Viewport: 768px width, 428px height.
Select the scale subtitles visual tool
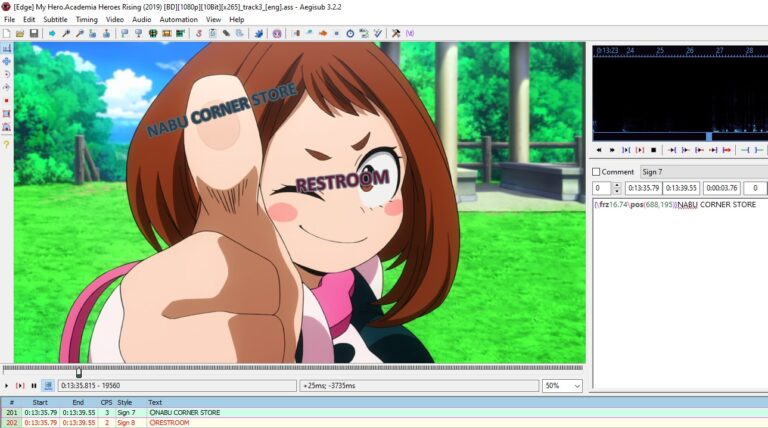click(6, 100)
